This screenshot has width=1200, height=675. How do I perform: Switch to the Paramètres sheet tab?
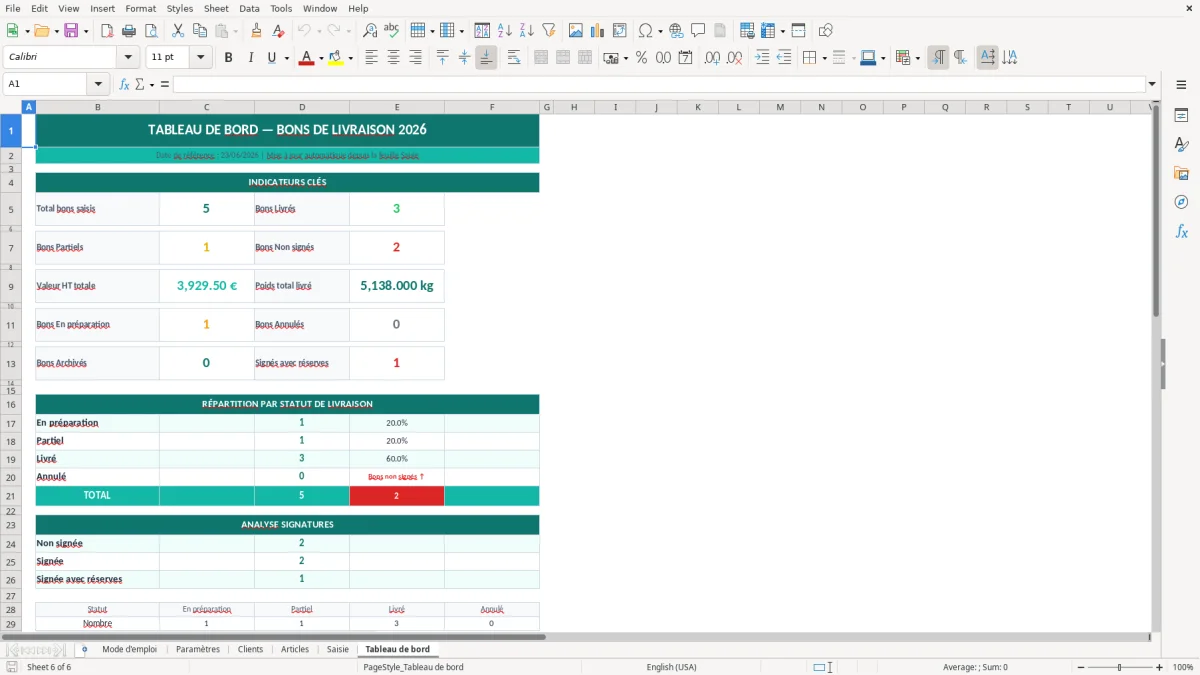pyautogui.click(x=197, y=649)
